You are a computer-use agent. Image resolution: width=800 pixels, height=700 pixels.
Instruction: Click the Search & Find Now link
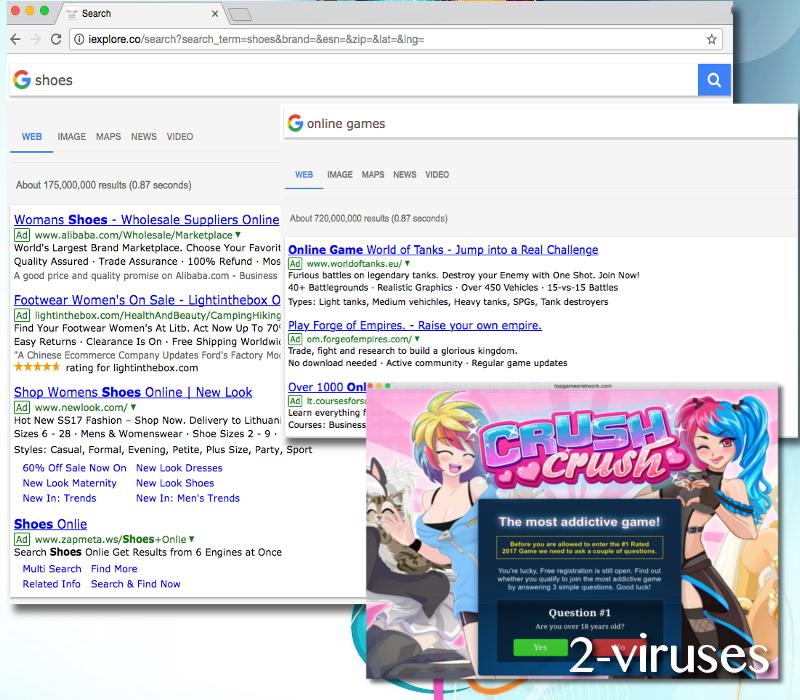(x=135, y=584)
